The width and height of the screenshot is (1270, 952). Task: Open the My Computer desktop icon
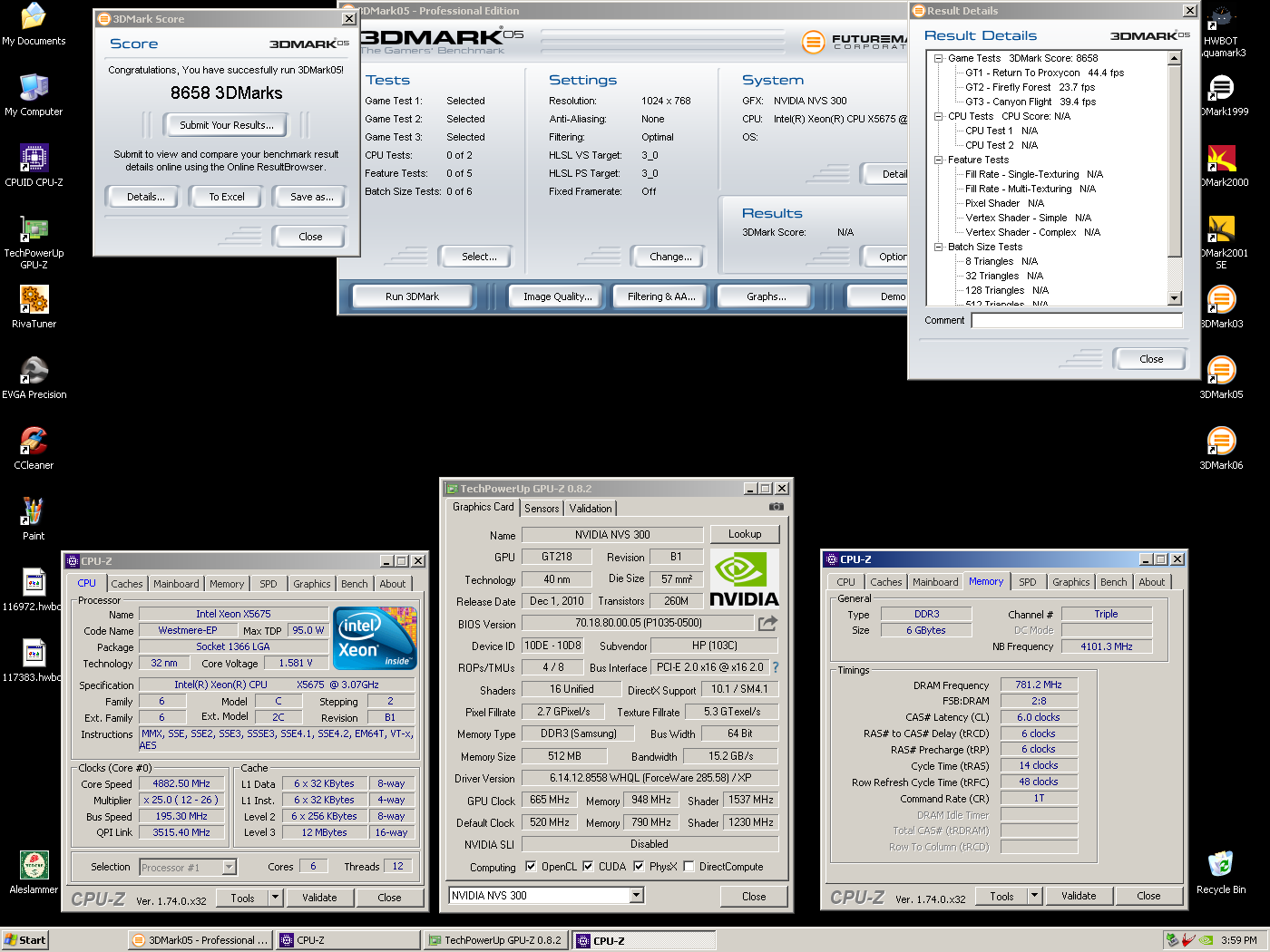pyautogui.click(x=34, y=95)
